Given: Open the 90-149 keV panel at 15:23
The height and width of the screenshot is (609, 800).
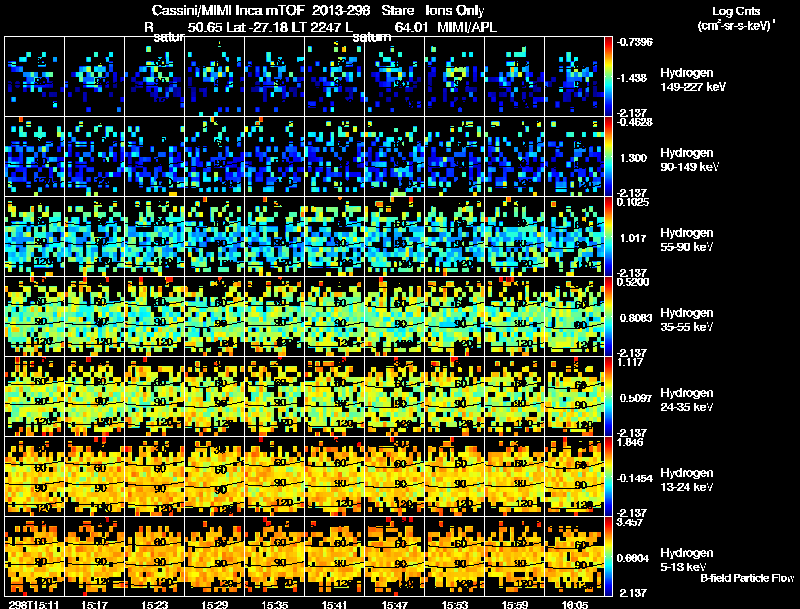Looking at the screenshot, I should 155,157.
